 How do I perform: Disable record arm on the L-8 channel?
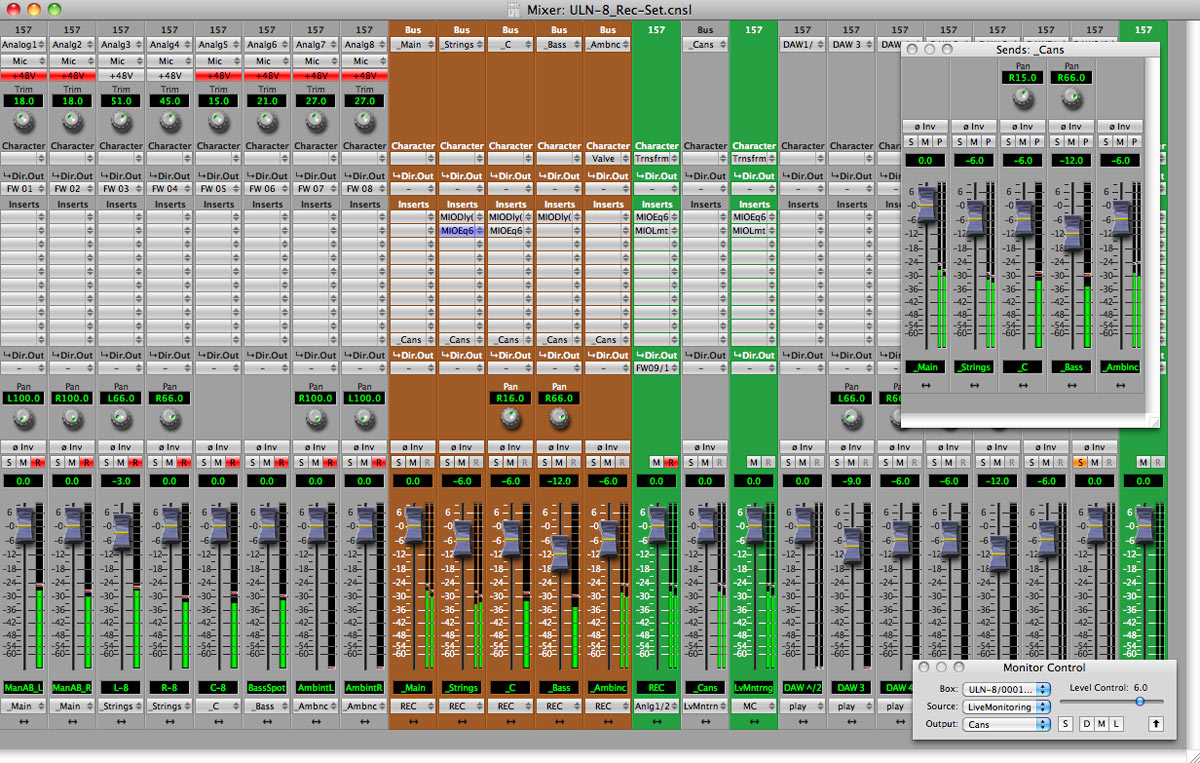click(x=134, y=462)
